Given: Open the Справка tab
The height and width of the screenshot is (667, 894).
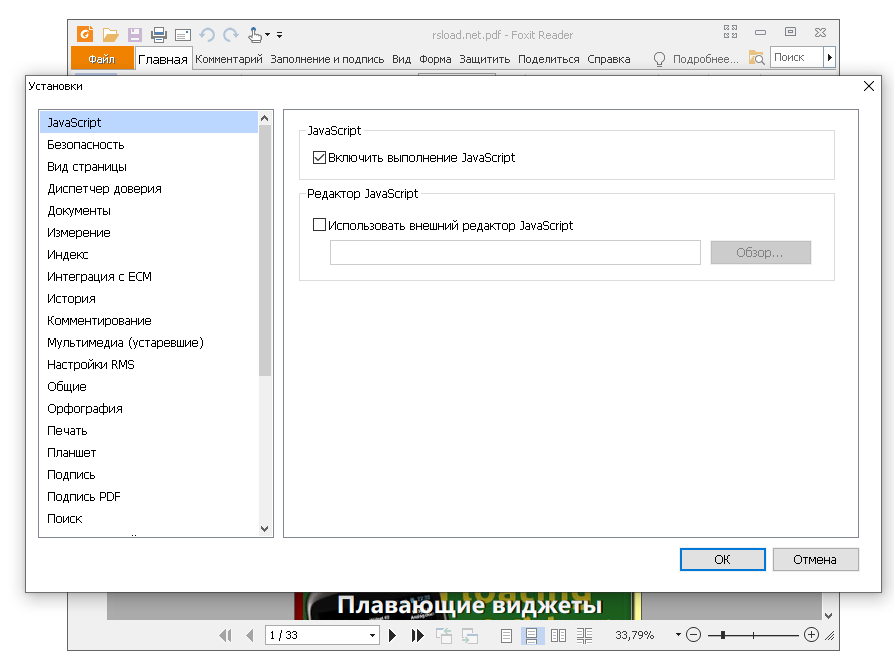Looking at the screenshot, I should [609, 59].
